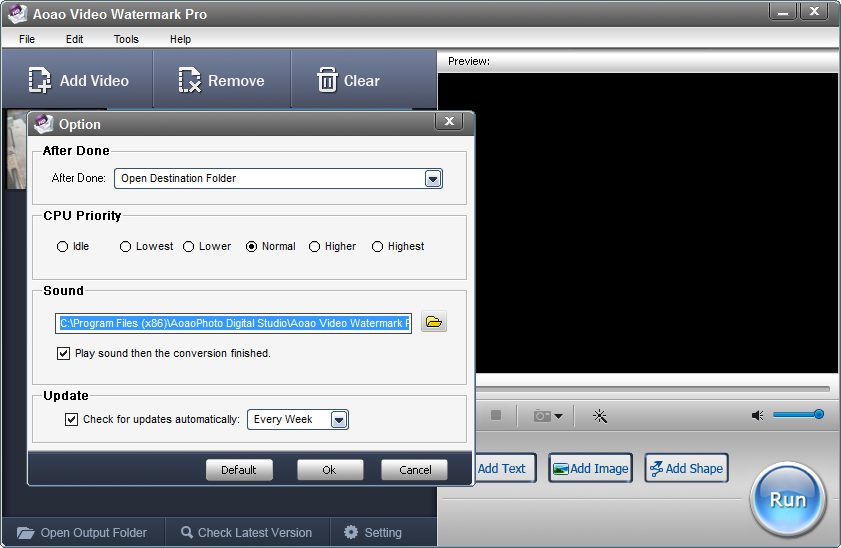Select Lower CPU priority
Viewport: 841px width, 548px height.
point(207,246)
